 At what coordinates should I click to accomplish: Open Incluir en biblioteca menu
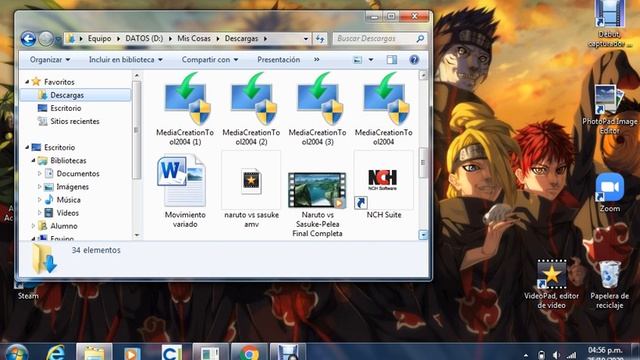126,60
